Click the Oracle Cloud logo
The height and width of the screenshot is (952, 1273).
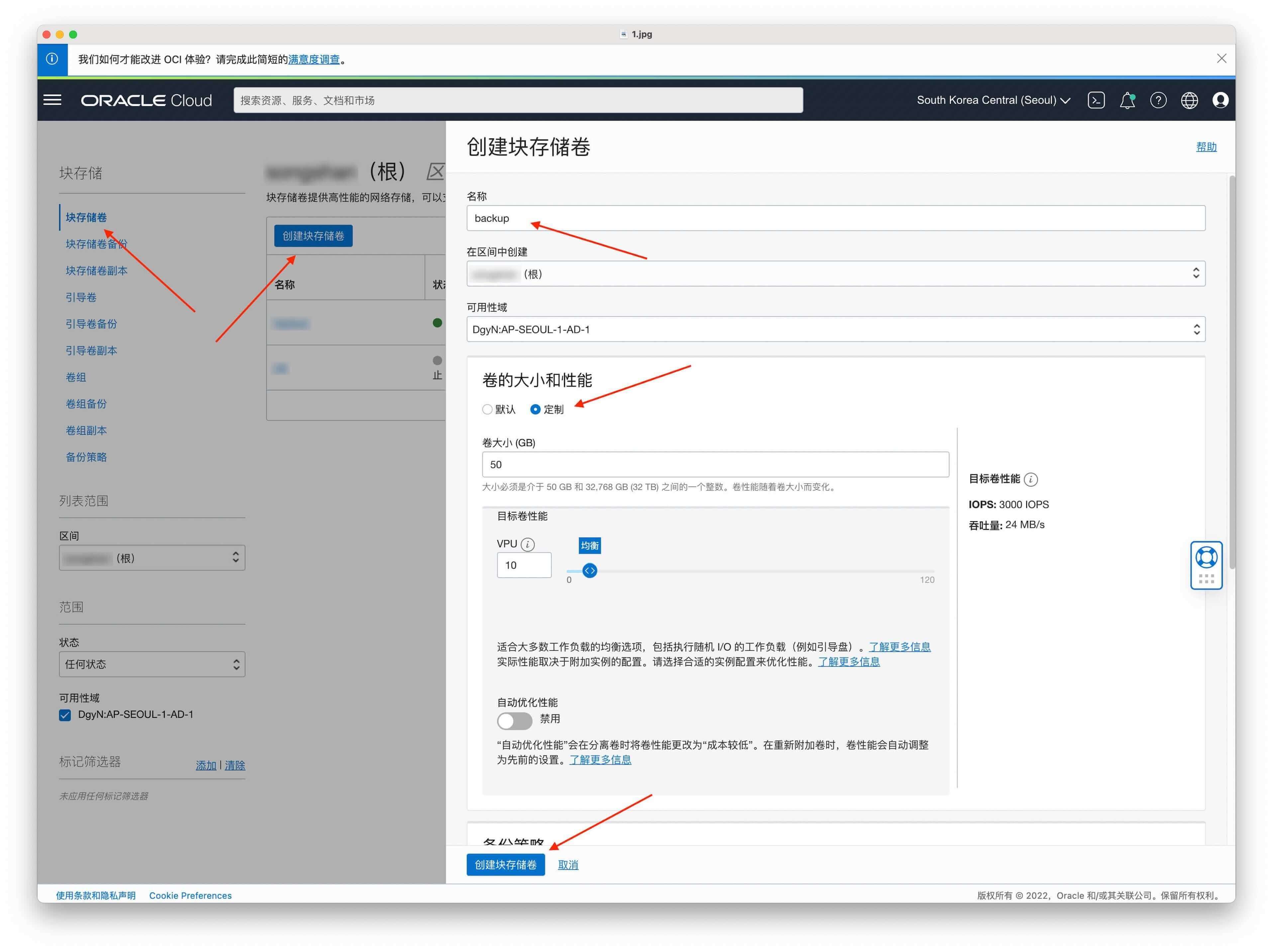(x=146, y=100)
